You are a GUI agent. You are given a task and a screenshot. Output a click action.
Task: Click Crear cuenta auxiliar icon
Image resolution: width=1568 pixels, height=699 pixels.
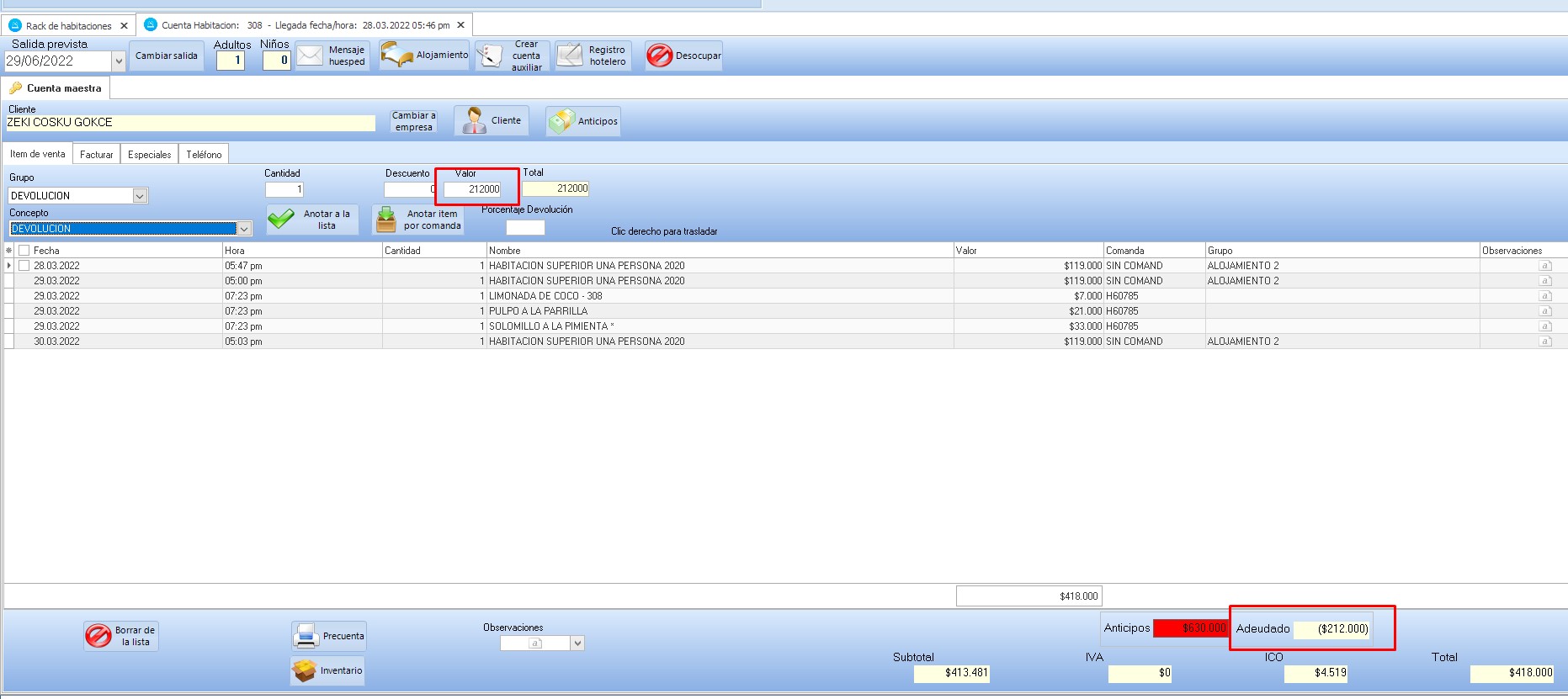pos(491,56)
